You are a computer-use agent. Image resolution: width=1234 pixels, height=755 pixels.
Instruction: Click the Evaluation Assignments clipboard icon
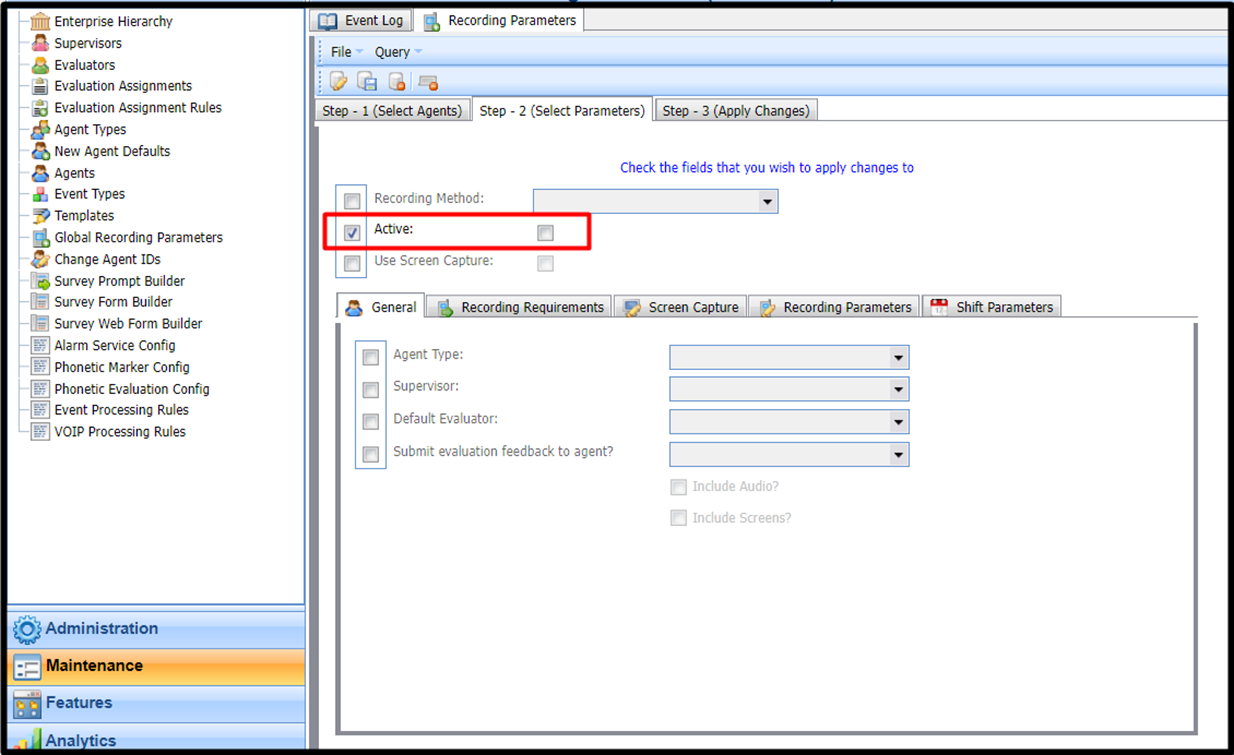[x=40, y=86]
